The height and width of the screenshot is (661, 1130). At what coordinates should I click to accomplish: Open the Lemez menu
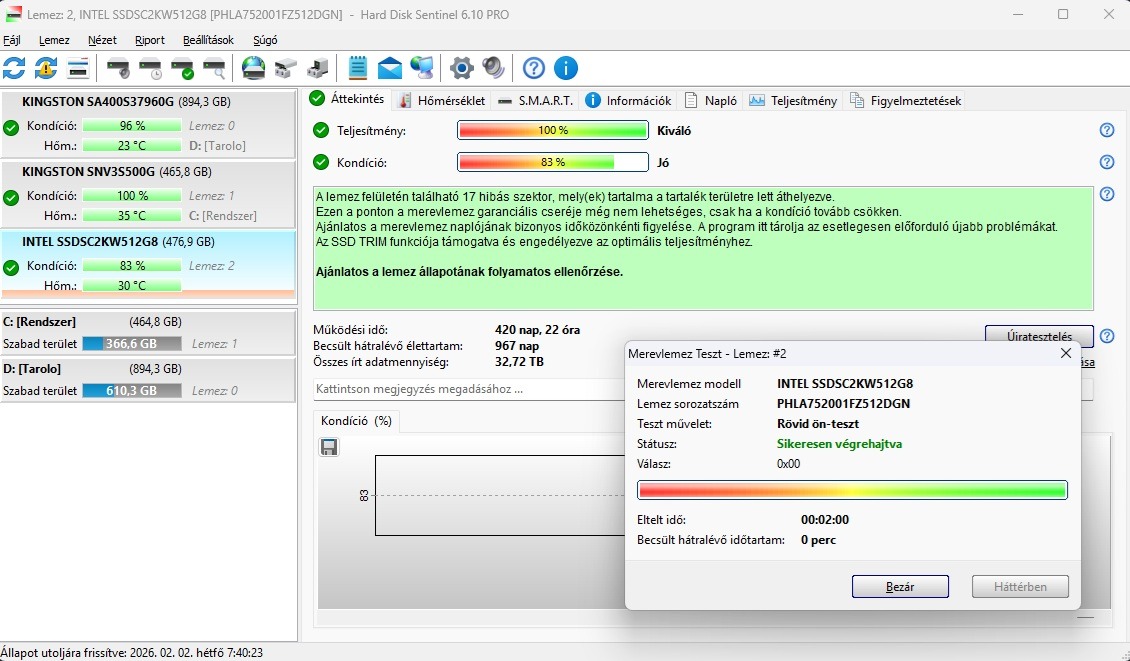[55, 40]
